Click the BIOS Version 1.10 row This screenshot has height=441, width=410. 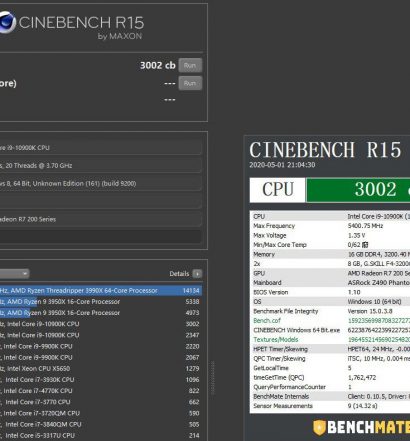(330, 292)
